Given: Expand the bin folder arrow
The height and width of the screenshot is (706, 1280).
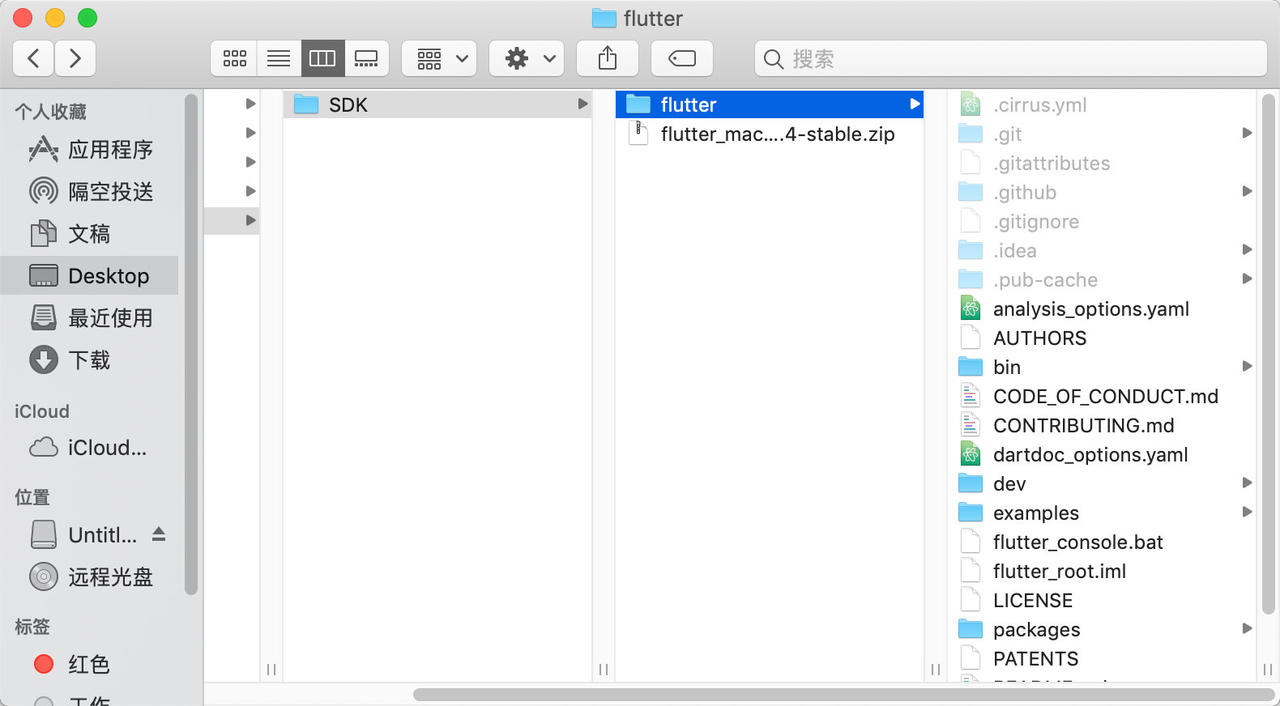Looking at the screenshot, I should tap(1247, 367).
